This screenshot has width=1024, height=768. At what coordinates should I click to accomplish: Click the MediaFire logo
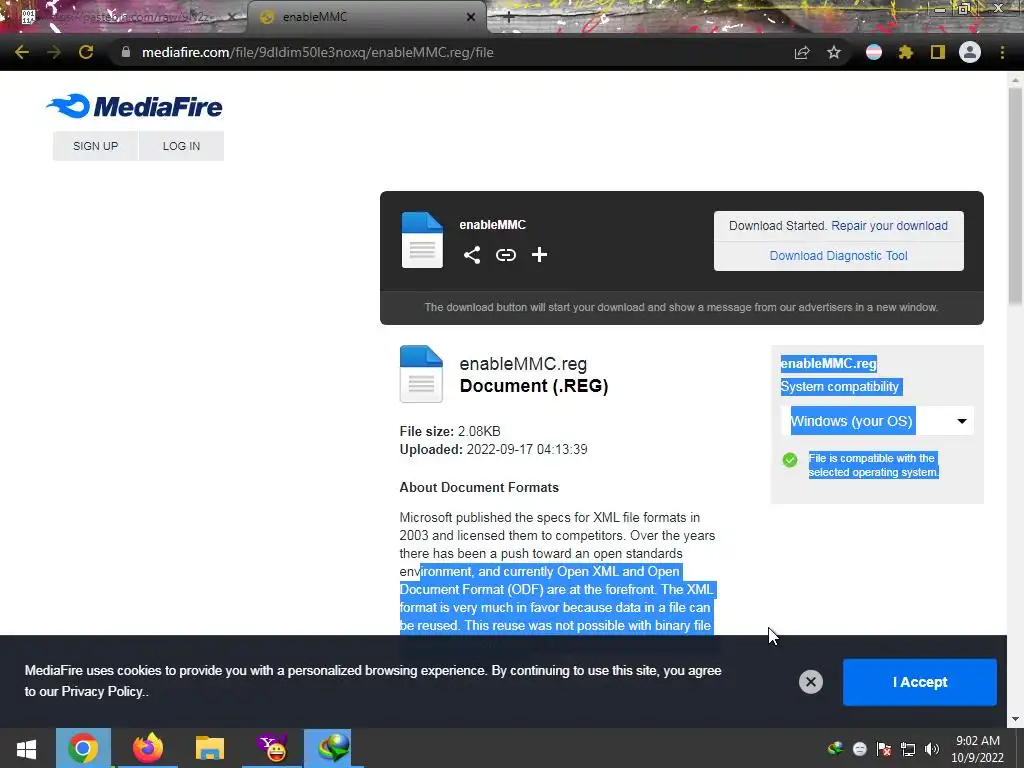(x=135, y=106)
